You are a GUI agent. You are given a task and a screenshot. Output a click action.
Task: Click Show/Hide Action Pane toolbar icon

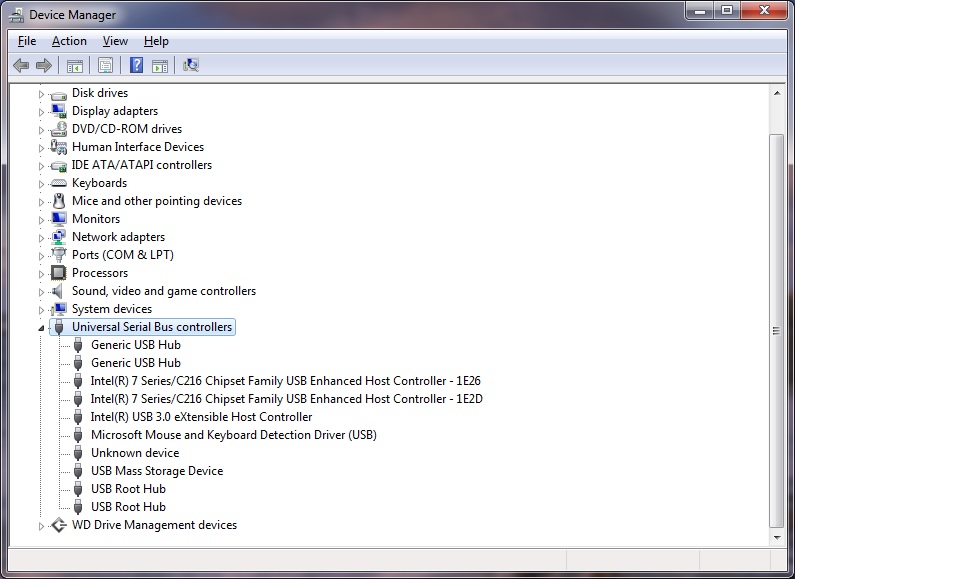tap(159, 65)
